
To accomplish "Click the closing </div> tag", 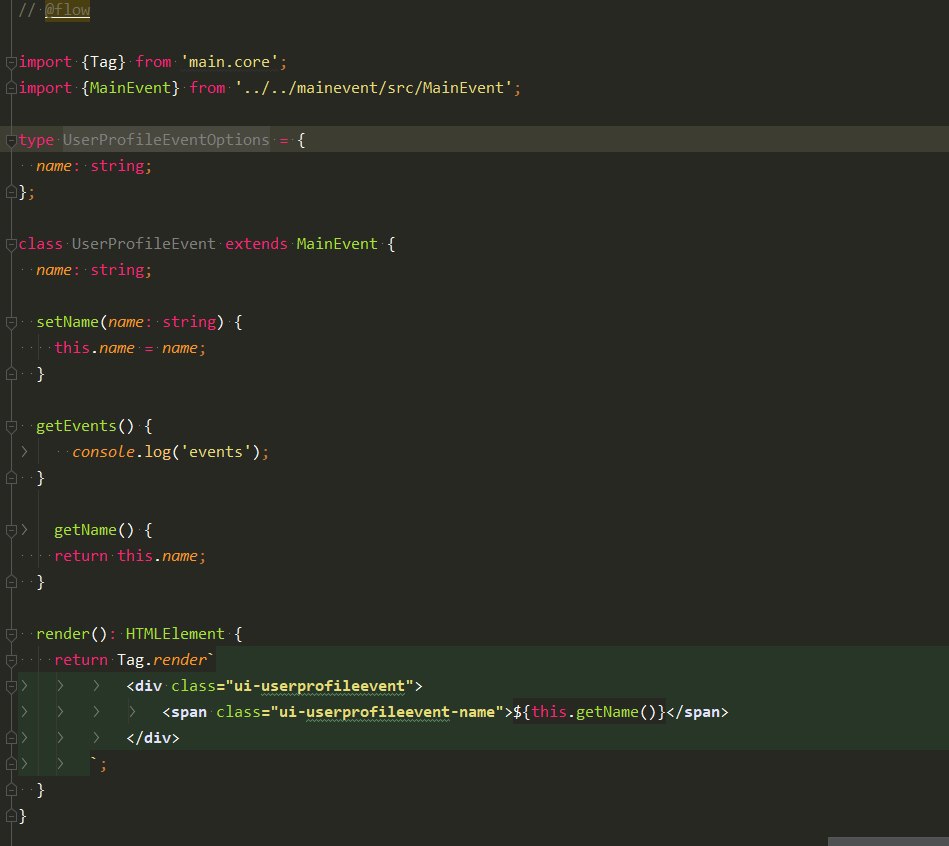I will click(x=153, y=738).
